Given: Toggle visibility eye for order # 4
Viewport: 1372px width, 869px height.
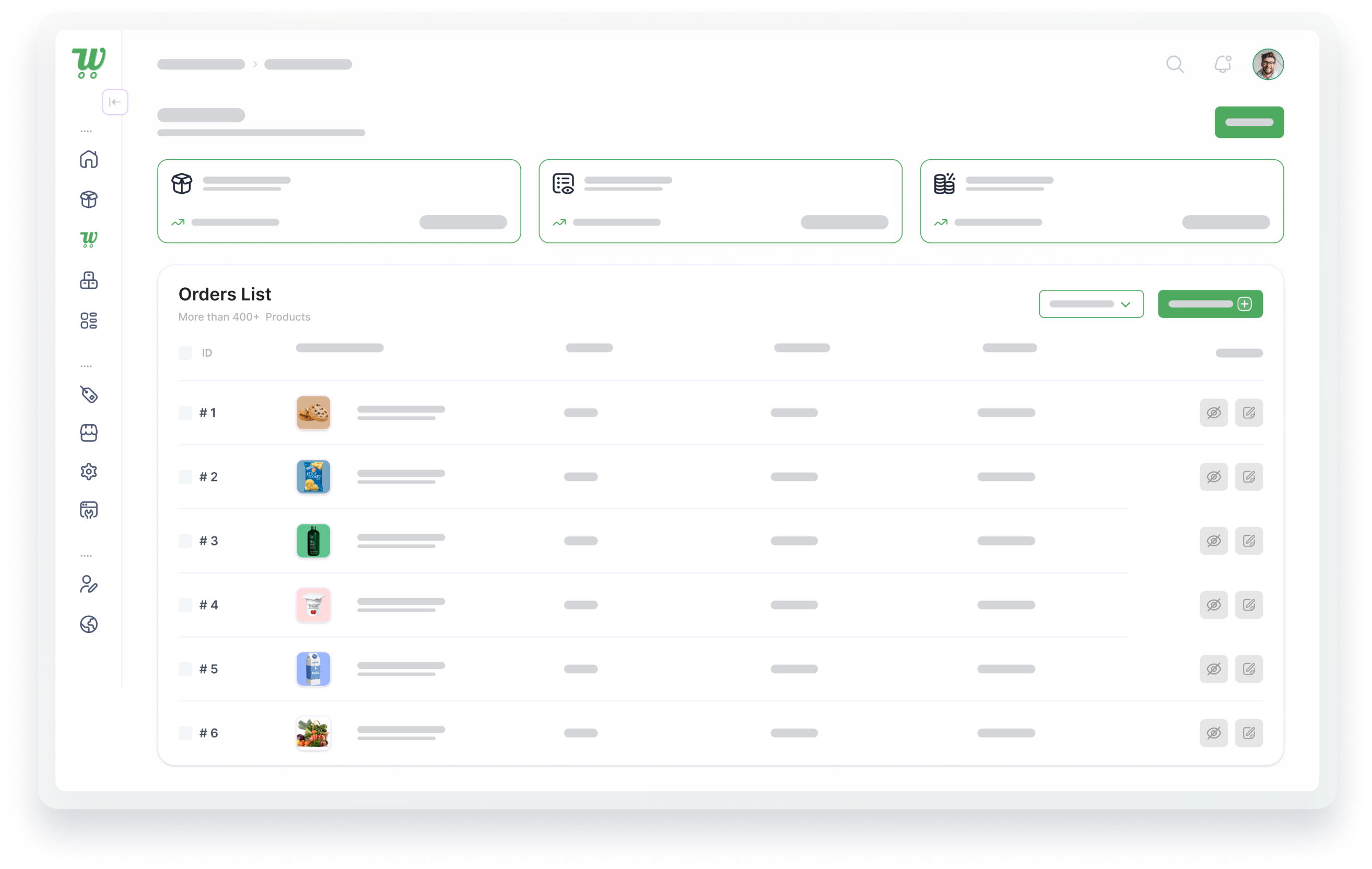Looking at the screenshot, I should (x=1214, y=605).
